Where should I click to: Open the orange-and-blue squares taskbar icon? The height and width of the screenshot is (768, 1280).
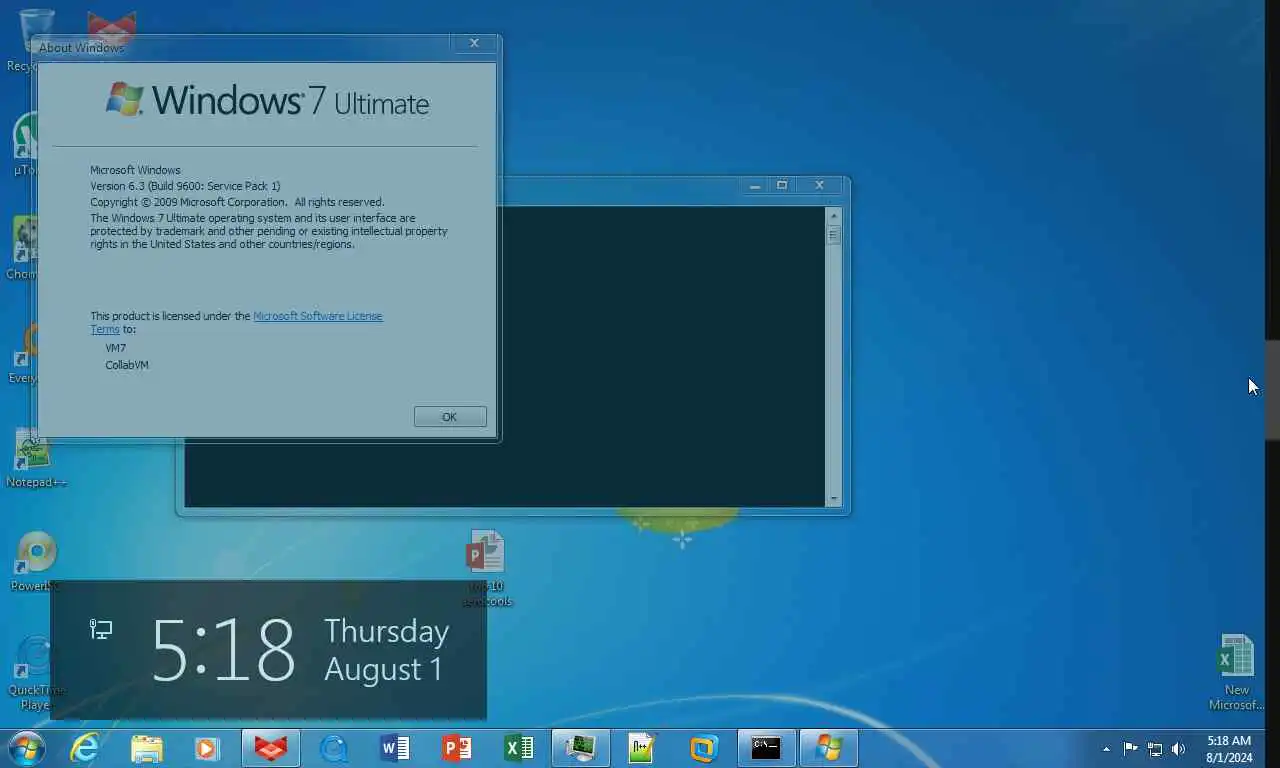pos(704,748)
